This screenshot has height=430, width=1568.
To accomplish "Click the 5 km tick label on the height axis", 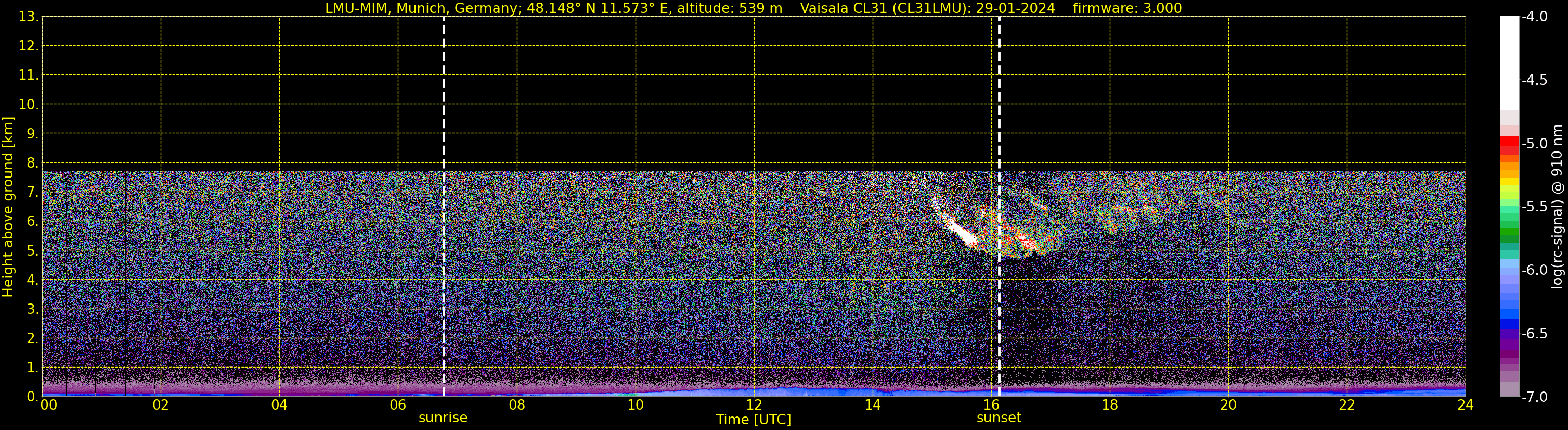I will (x=32, y=251).
